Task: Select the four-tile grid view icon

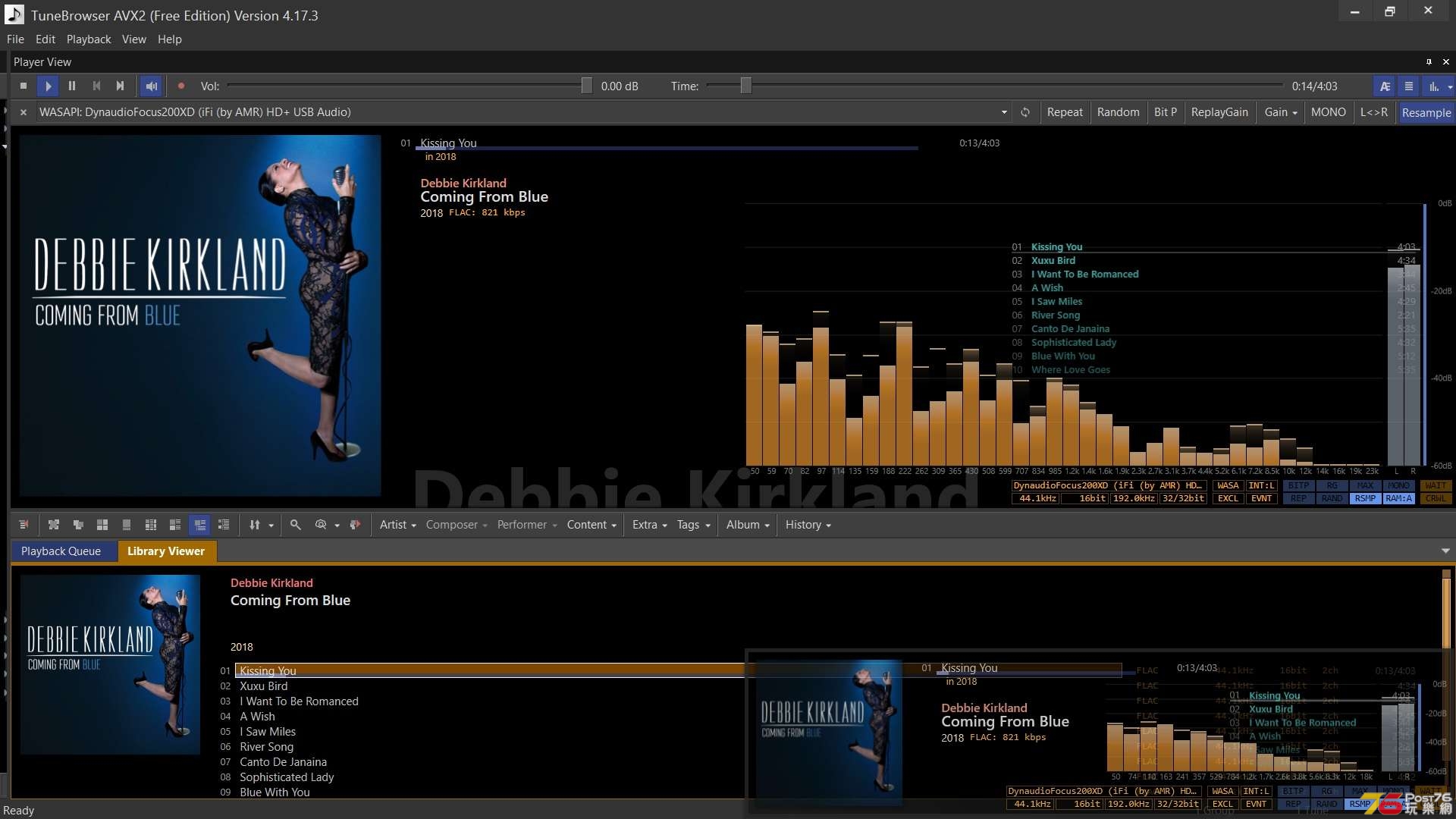Action: click(x=102, y=525)
